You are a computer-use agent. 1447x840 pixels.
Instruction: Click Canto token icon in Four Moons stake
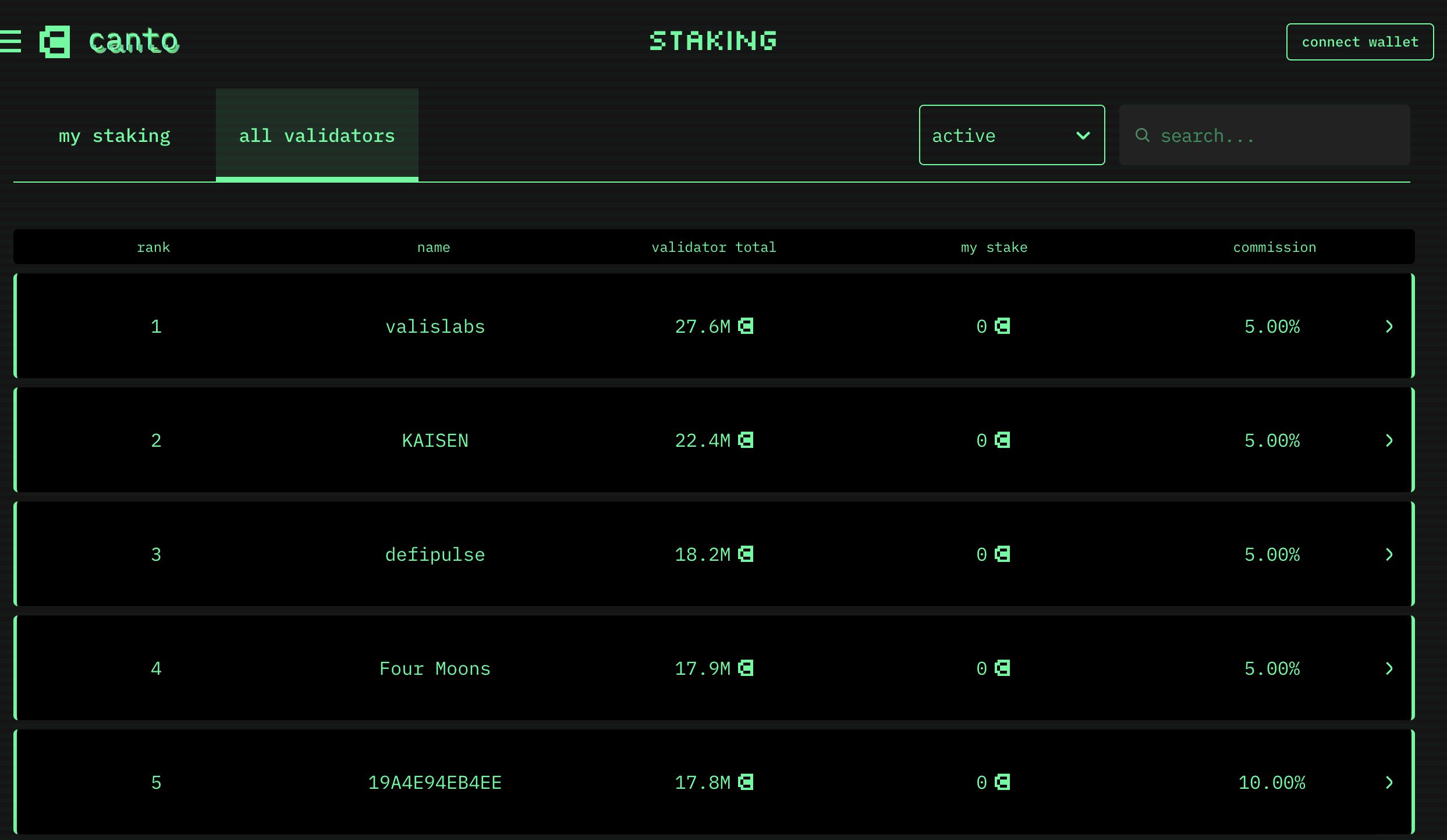1002,668
